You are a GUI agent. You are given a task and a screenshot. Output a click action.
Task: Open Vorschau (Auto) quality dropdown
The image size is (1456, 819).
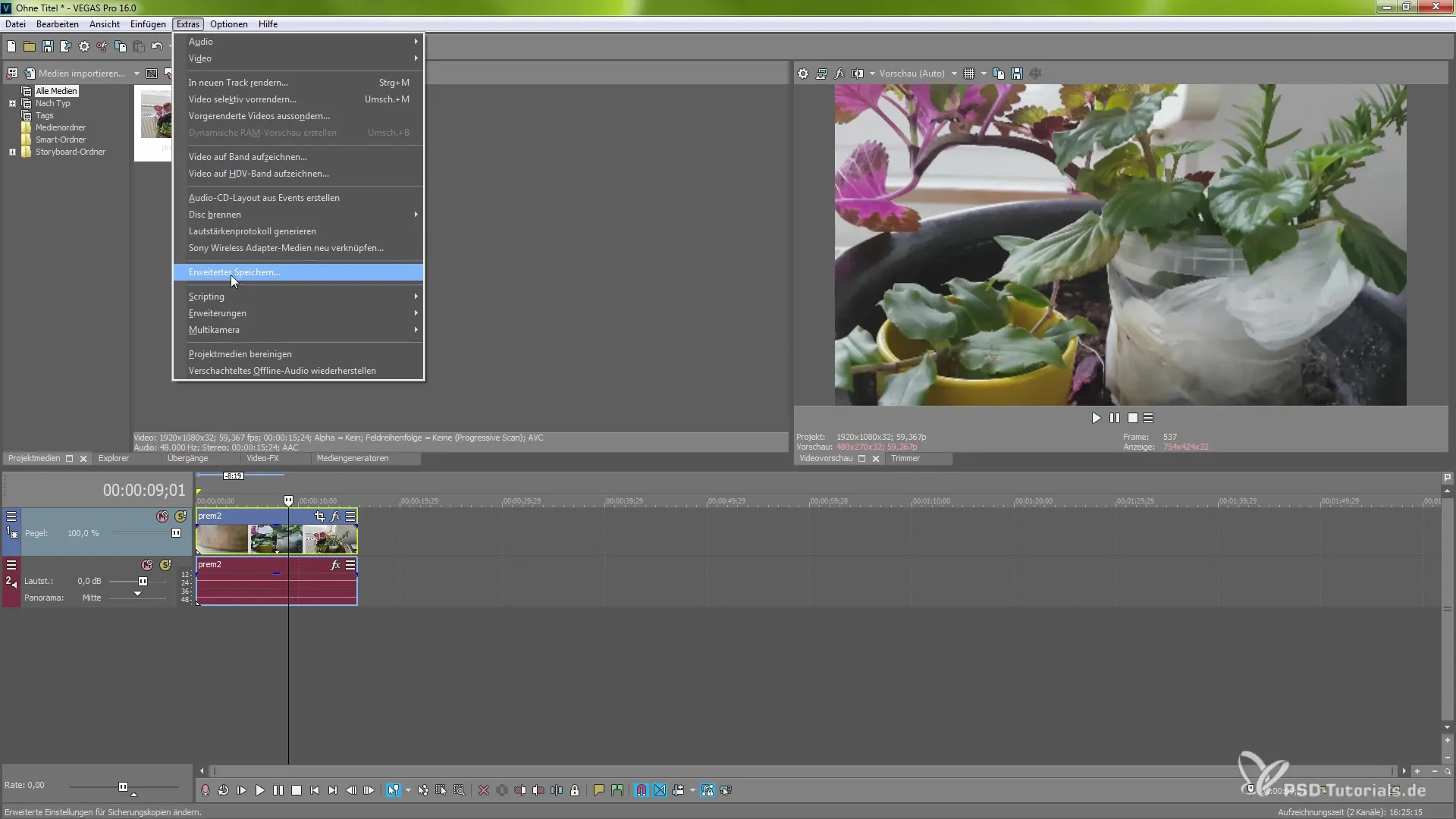pos(918,74)
